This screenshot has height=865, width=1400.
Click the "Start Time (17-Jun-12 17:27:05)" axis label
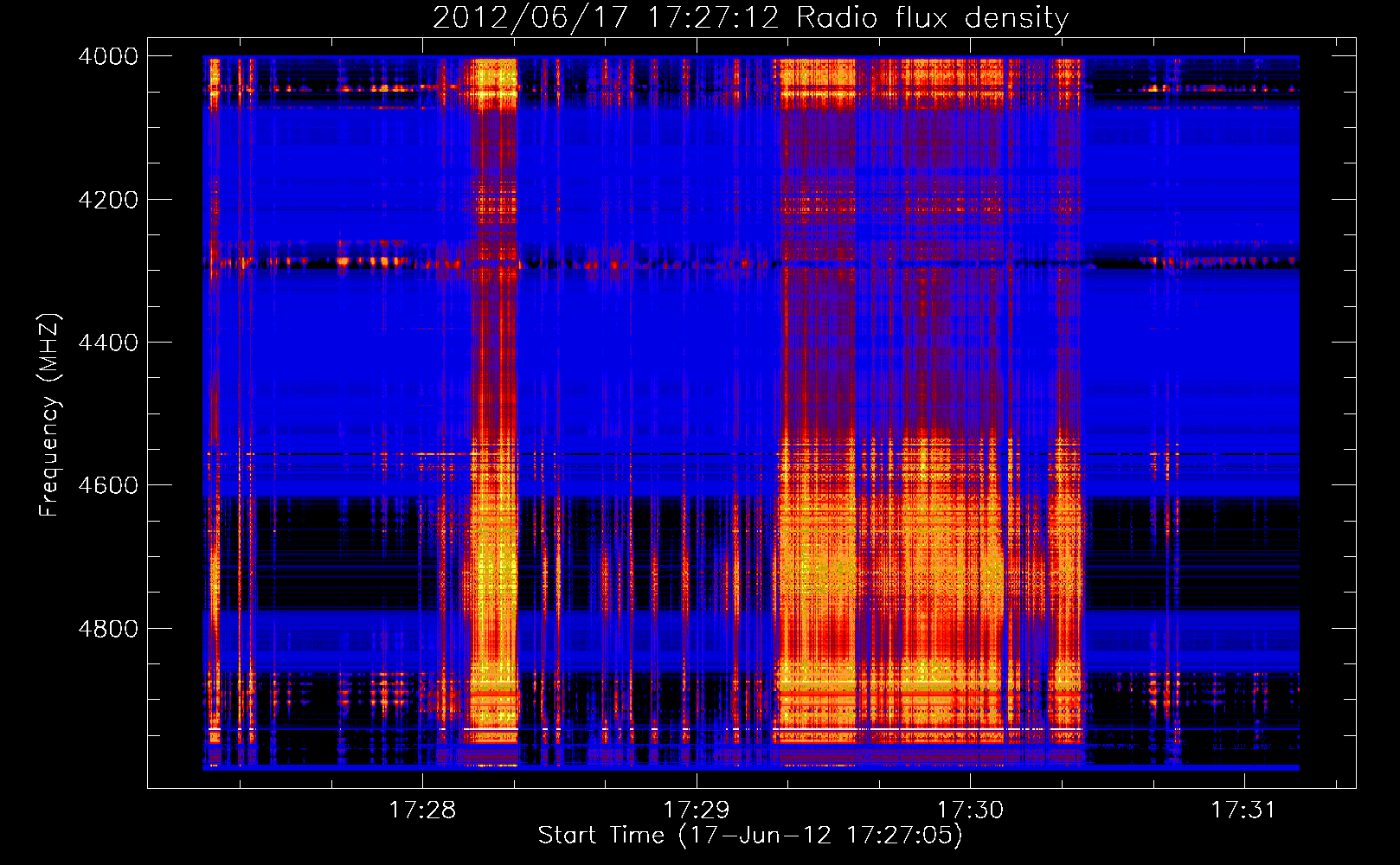click(x=750, y=836)
